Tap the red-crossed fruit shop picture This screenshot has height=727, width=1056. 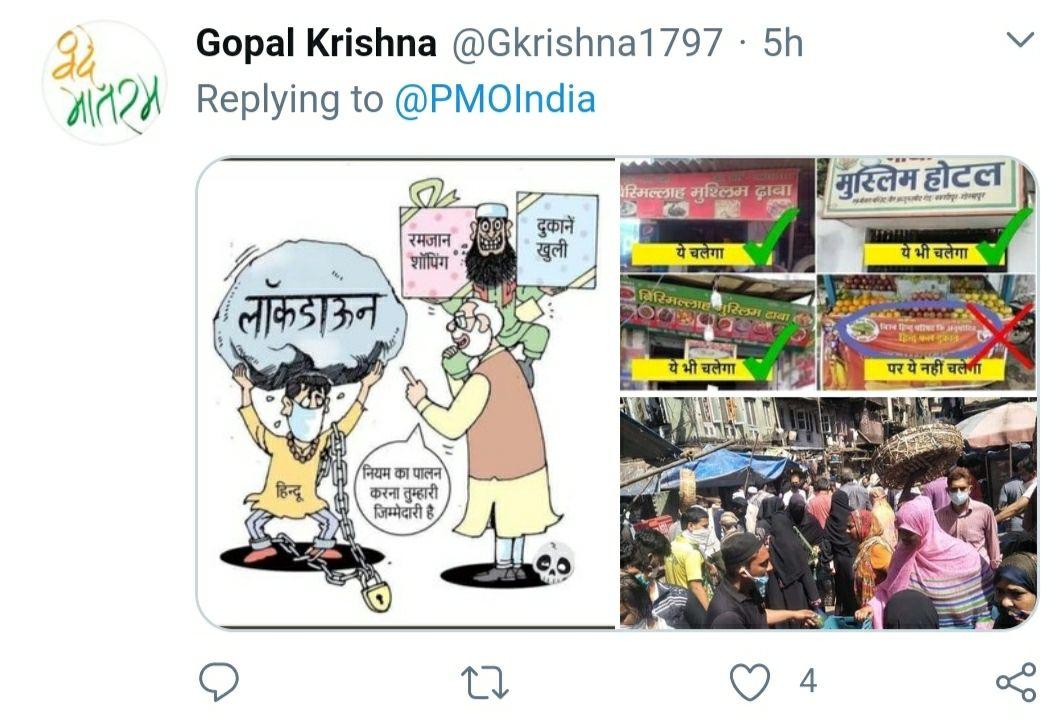pos(926,332)
